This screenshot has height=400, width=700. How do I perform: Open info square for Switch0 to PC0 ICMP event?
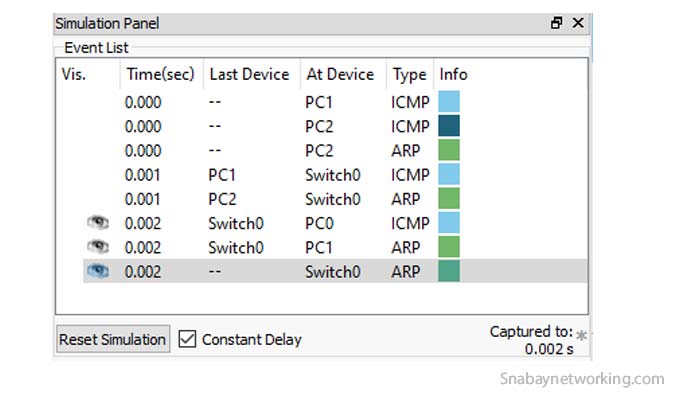449,222
